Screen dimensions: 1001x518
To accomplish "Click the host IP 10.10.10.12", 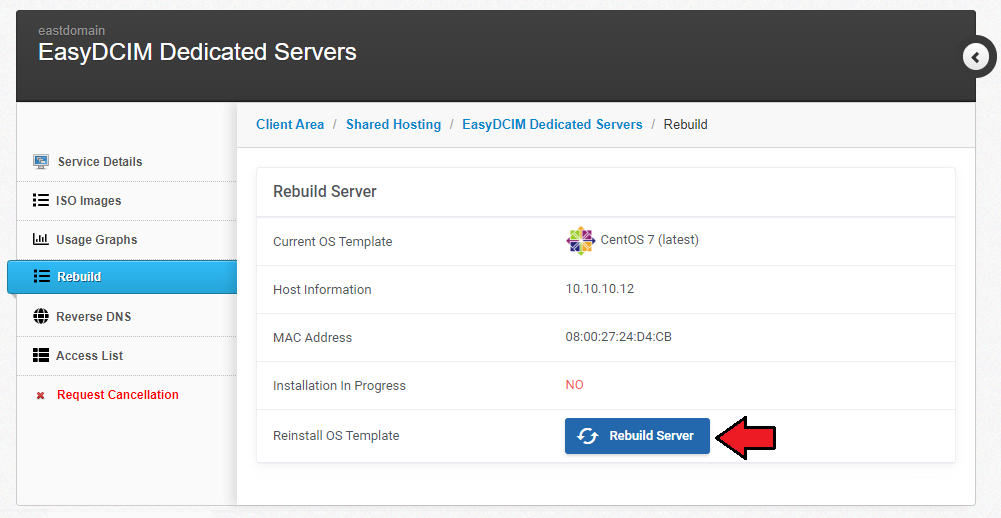I will (599, 289).
